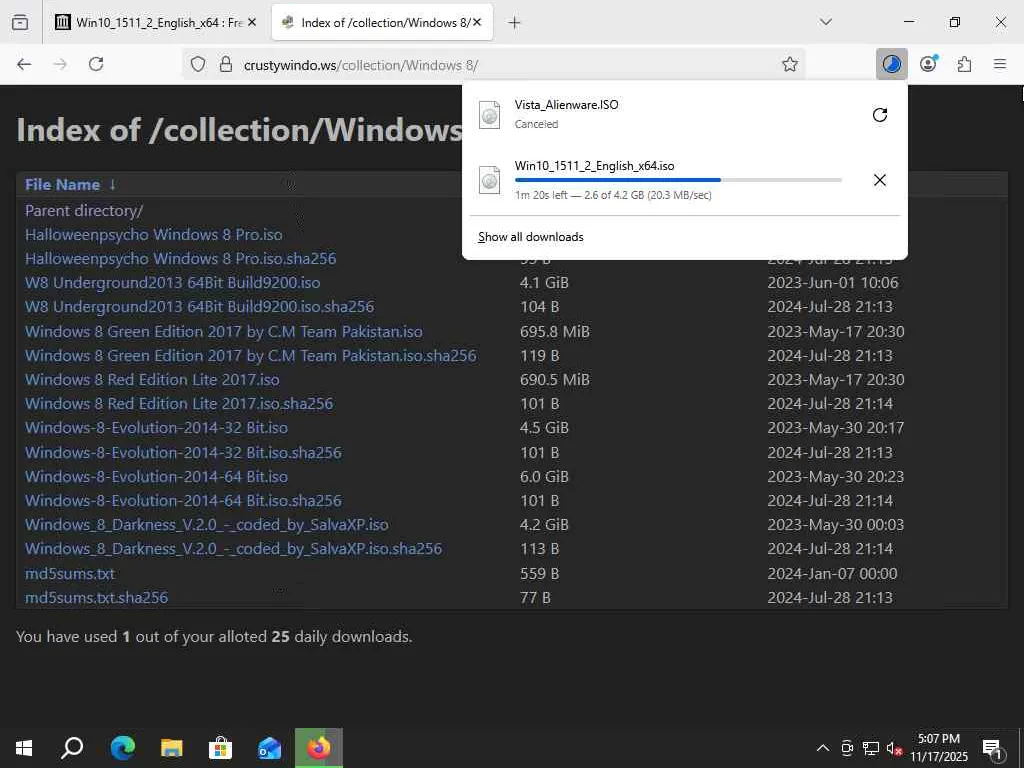
Task: Go to the next page with the forward arrow
Action: [x=60, y=64]
